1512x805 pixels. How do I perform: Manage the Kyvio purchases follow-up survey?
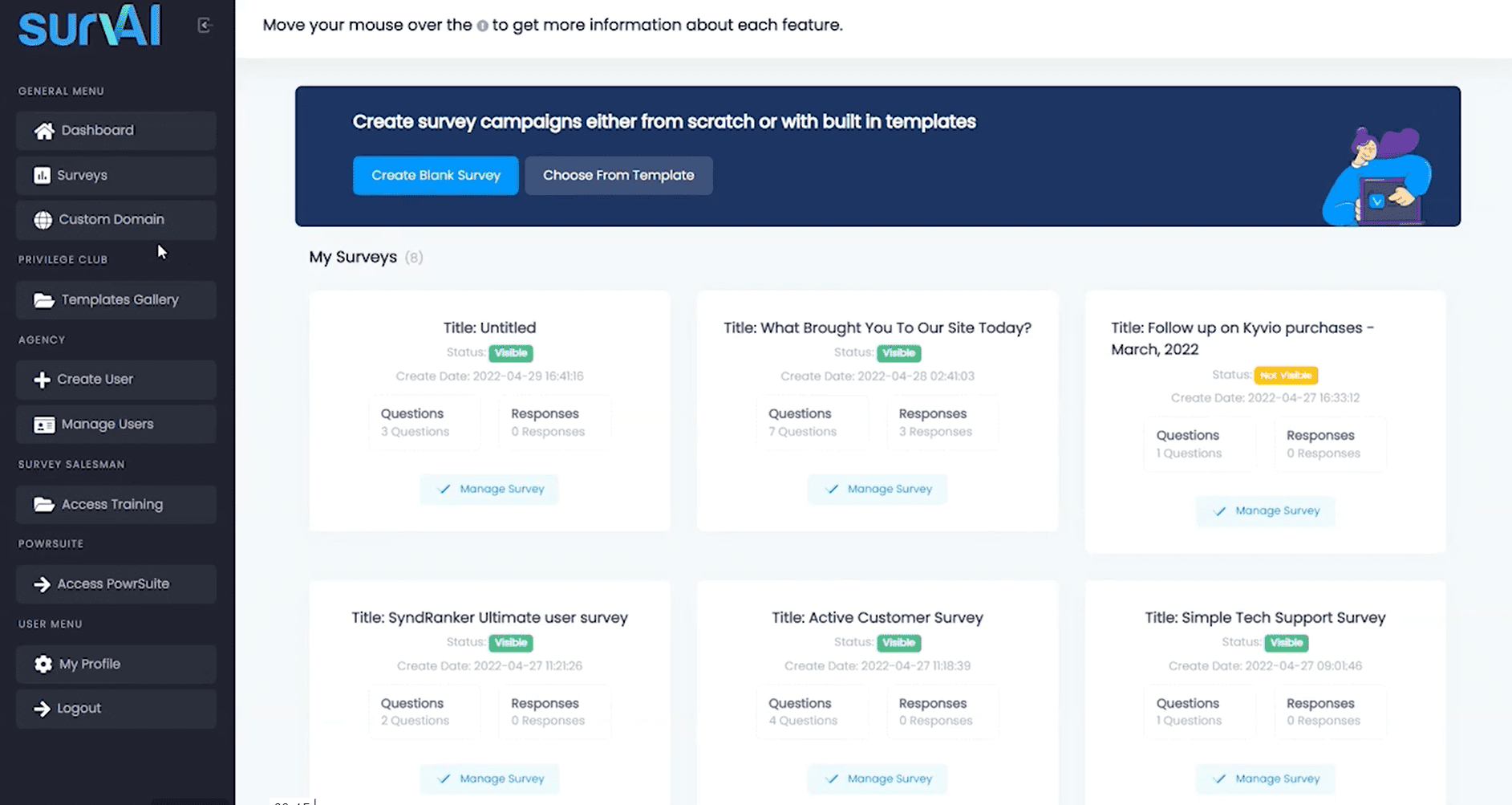(1265, 510)
